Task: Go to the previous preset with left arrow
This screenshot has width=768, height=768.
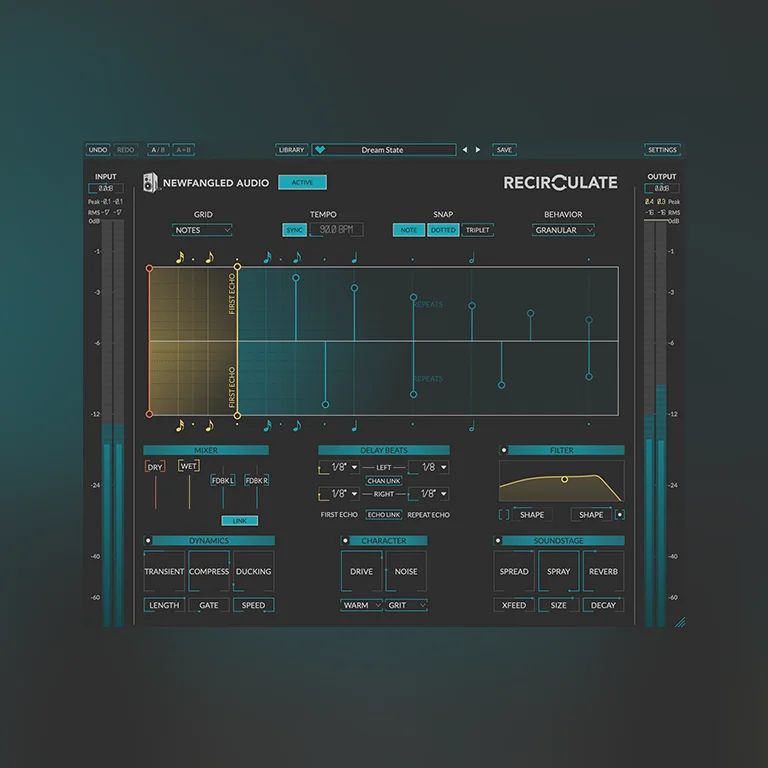Action: coord(464,149)
